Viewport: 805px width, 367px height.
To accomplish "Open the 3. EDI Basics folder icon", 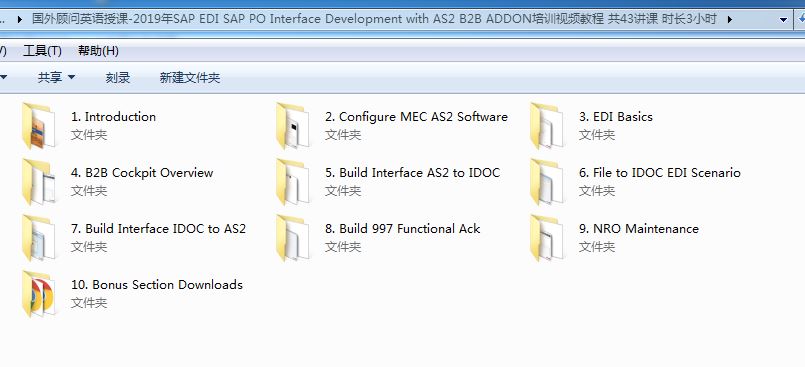I will click(547, 126).
